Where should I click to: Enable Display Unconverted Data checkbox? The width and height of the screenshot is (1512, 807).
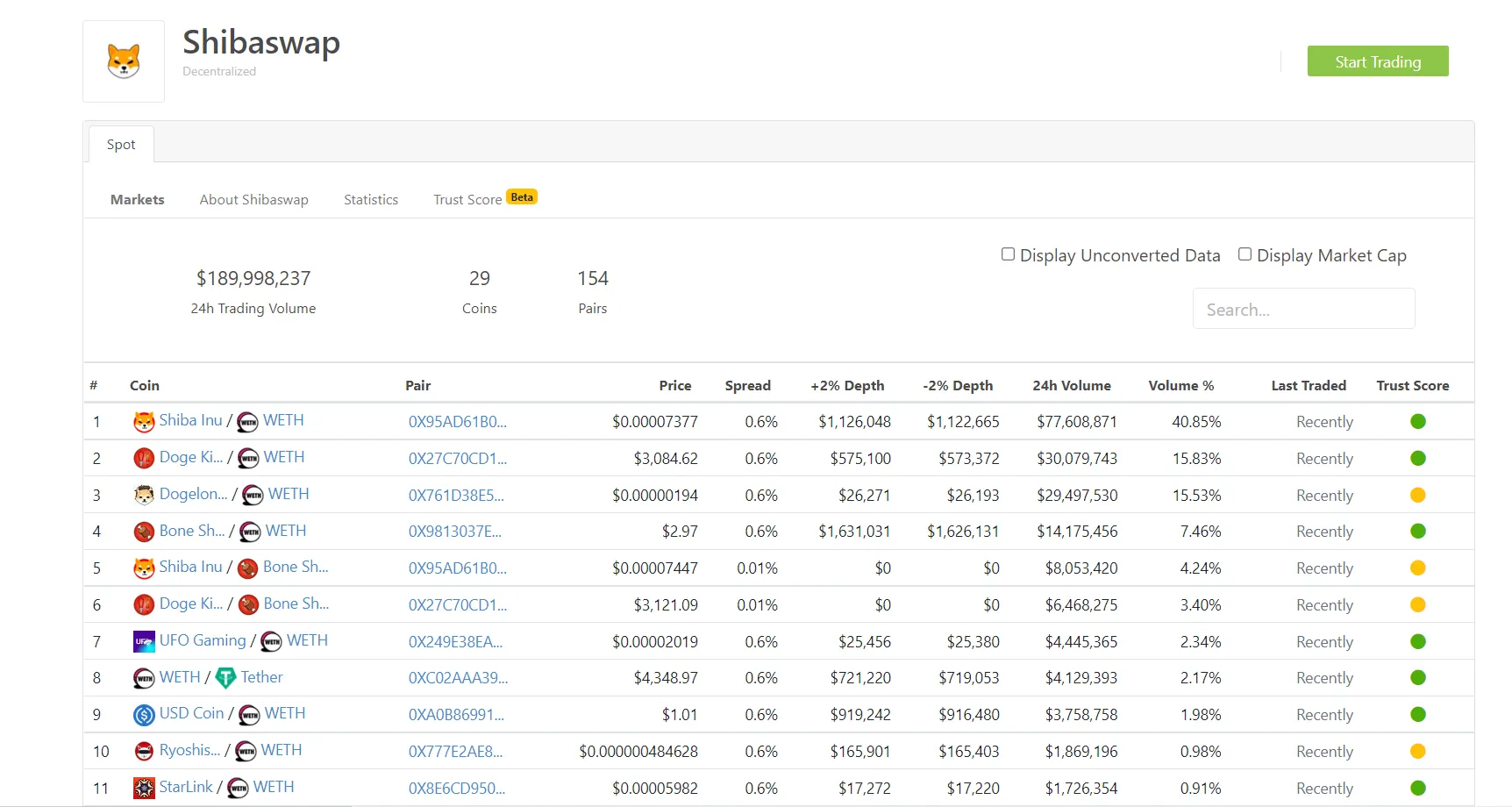coord(1009,254)
